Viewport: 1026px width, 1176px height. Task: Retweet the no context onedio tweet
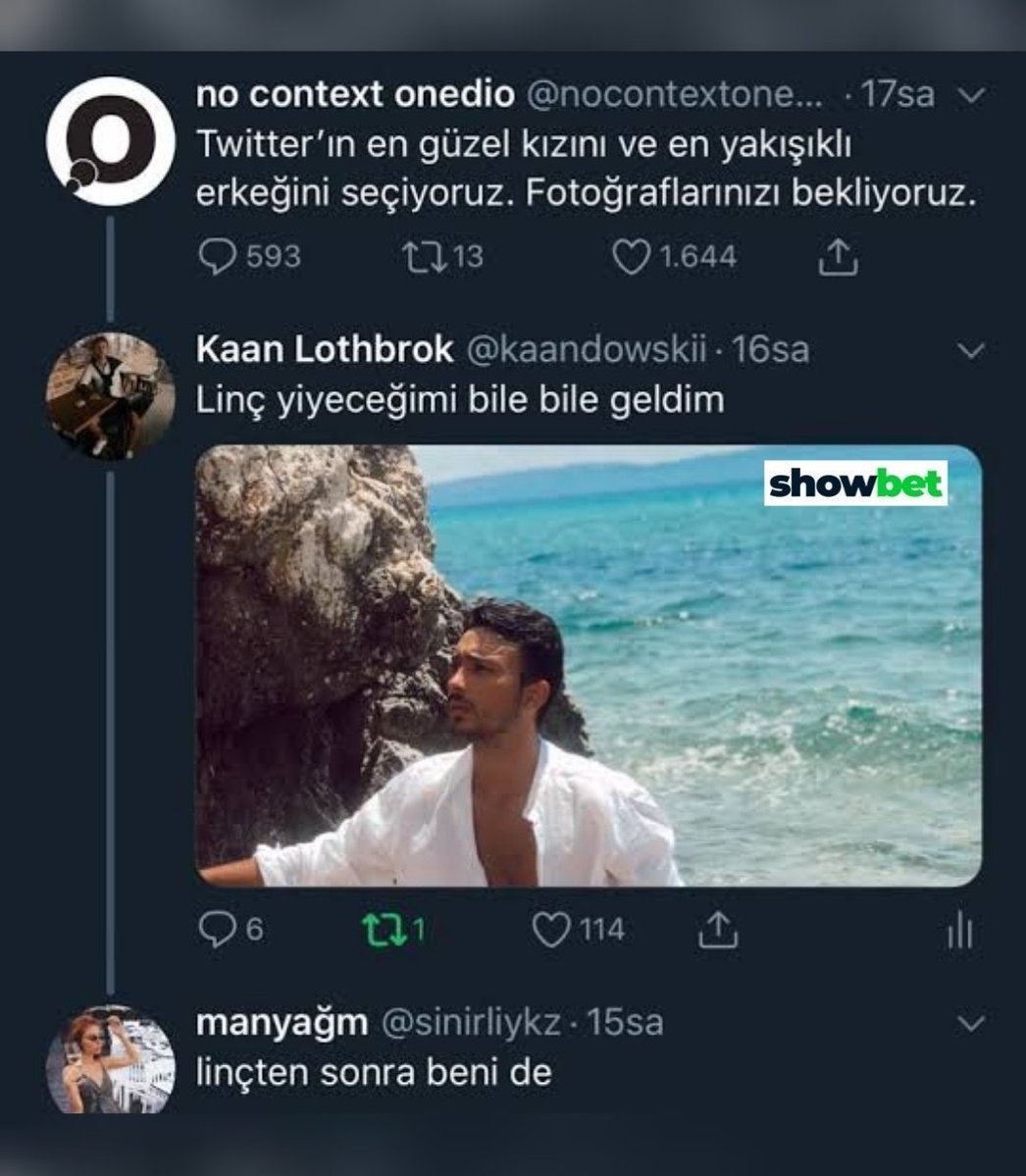(x=424, y=257)
